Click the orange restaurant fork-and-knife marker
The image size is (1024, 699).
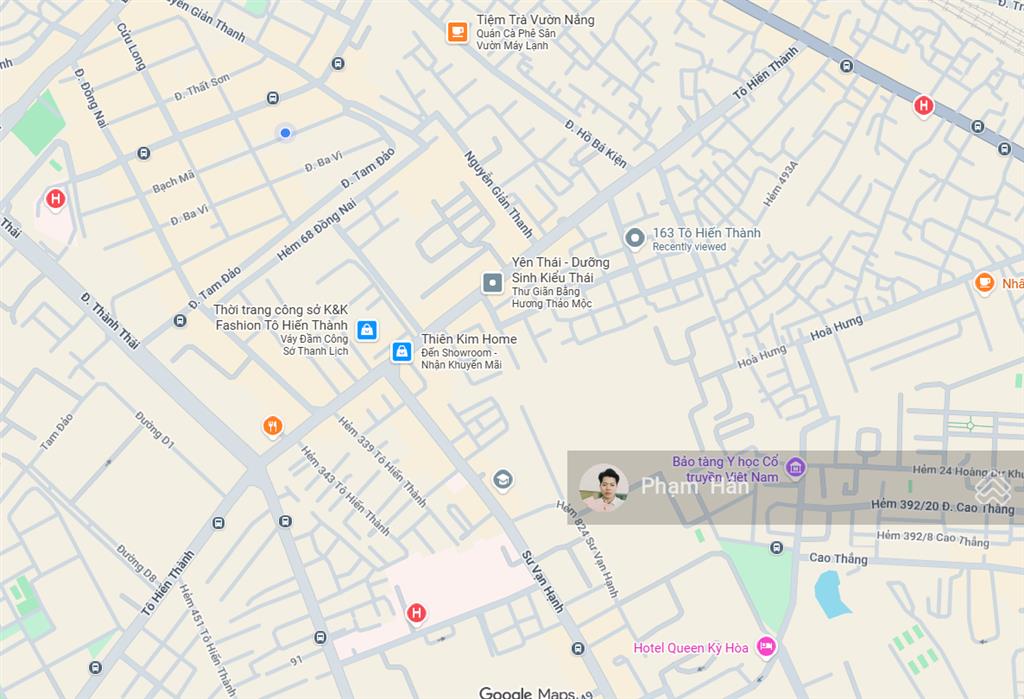tap(273, 427)
